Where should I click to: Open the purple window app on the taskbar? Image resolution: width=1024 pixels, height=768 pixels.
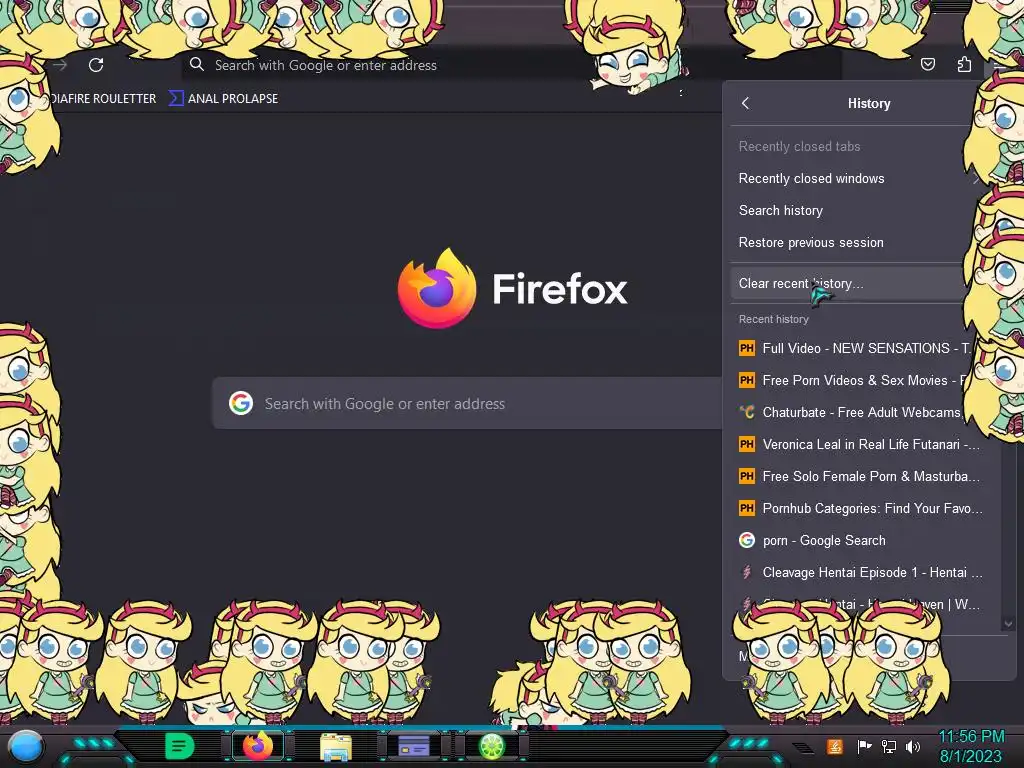(414, 746)
